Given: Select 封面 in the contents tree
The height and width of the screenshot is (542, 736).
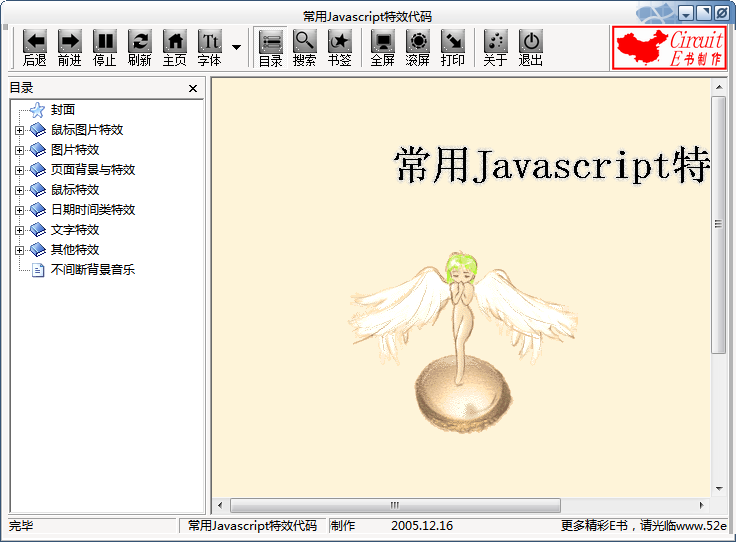Looking at the screenshot, I should pos(63,110).
